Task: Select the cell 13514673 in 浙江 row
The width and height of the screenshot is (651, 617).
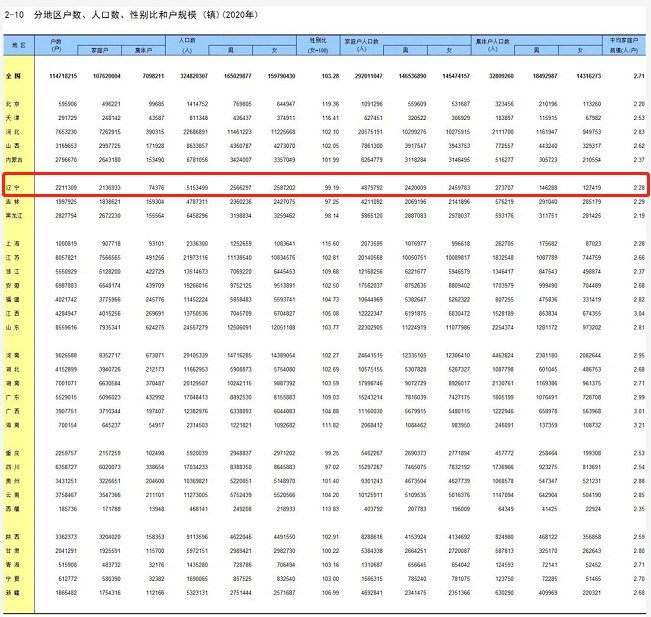Action: click(196, 272)
